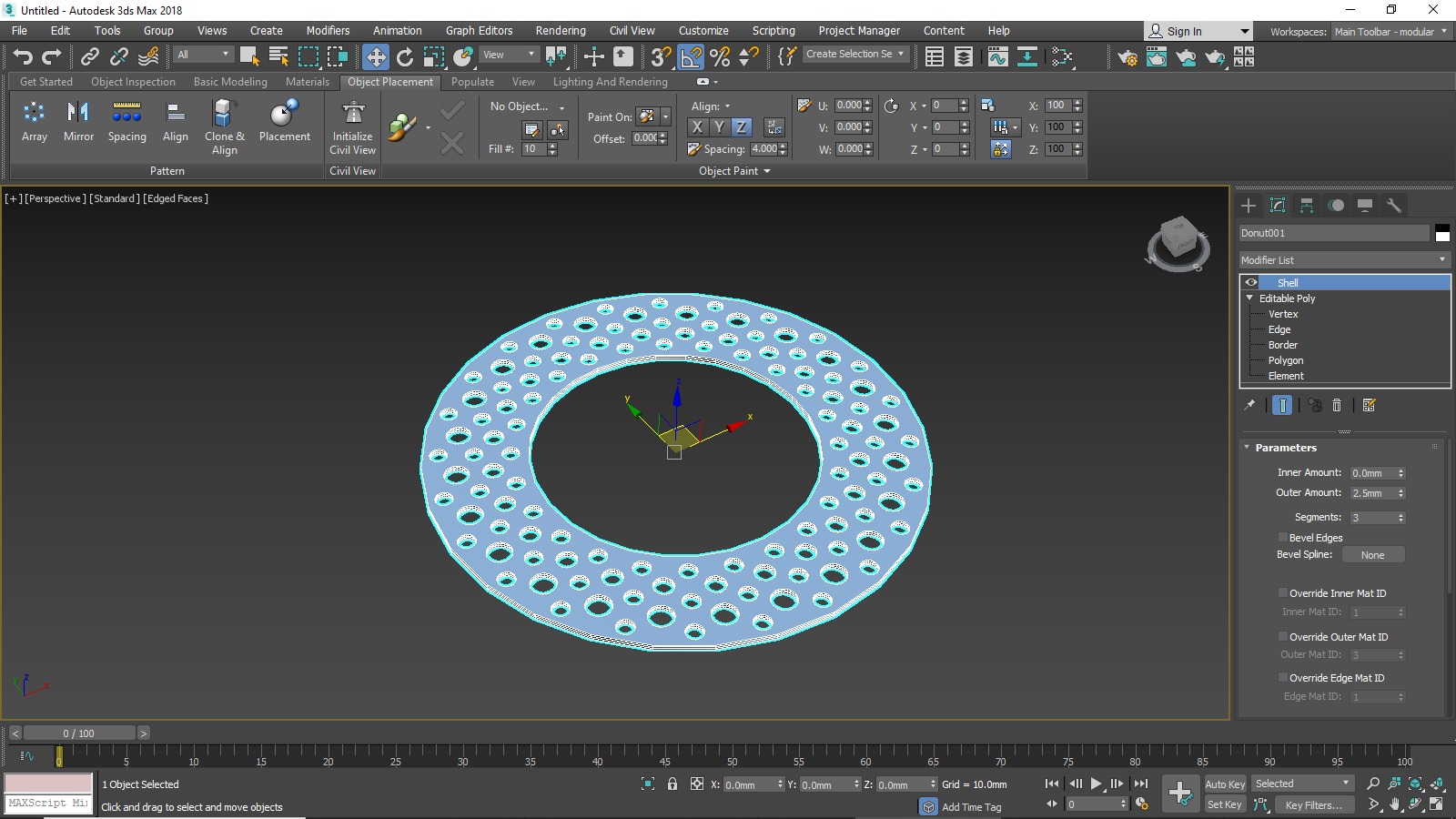
Task: Click the Key Filters button
Action: coord(1314,804)
